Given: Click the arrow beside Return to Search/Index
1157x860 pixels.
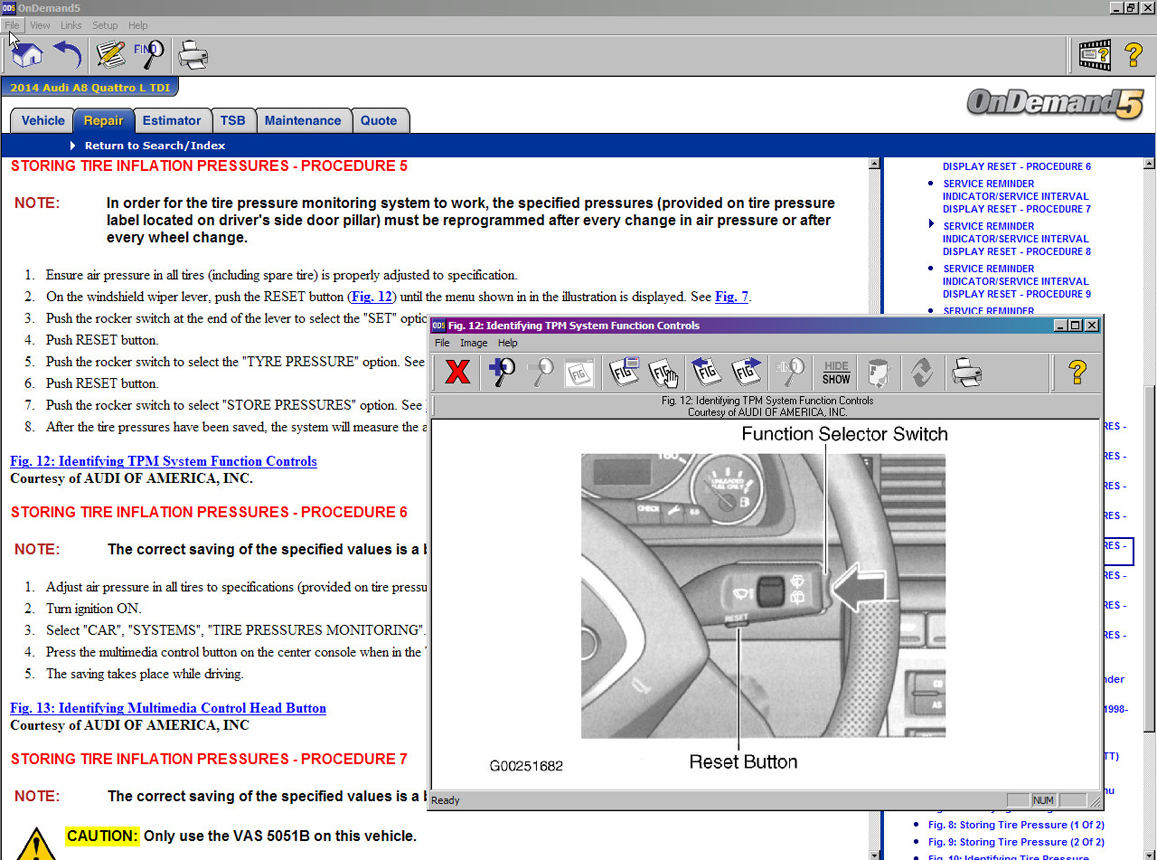Looking at the screenshot, I should (72, 145).
